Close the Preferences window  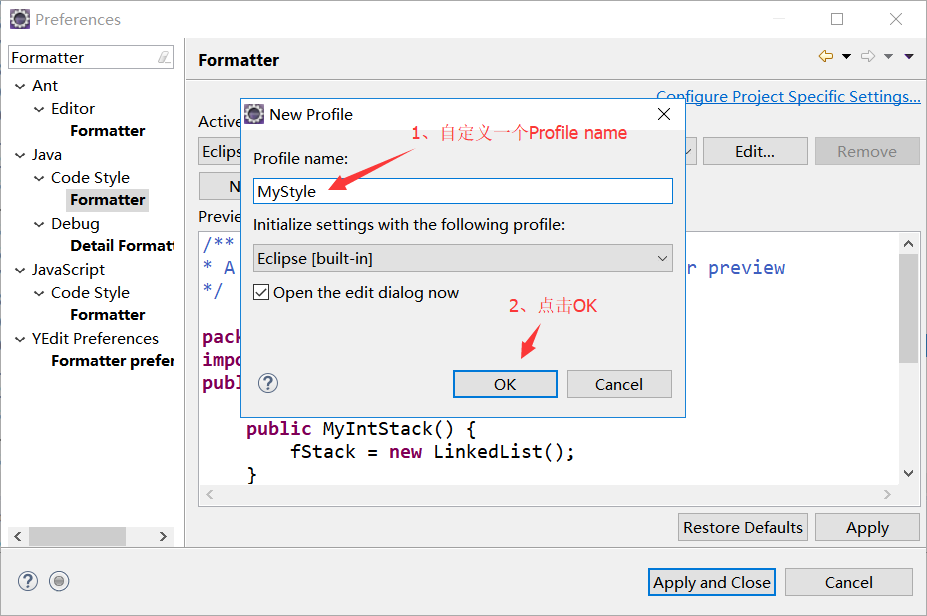(x=896, y=19)
